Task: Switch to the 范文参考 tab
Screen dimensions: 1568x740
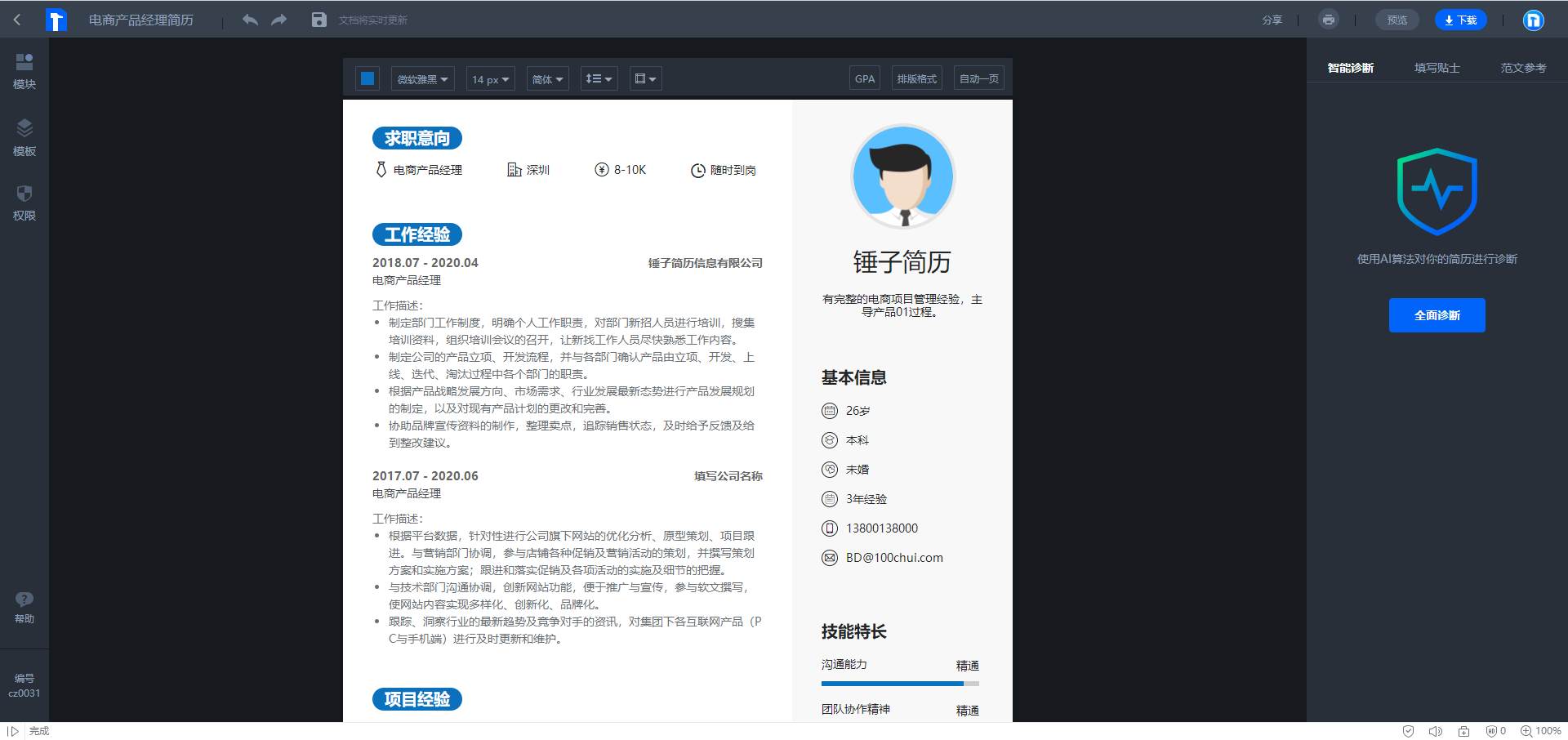Action: [1523, 68]
